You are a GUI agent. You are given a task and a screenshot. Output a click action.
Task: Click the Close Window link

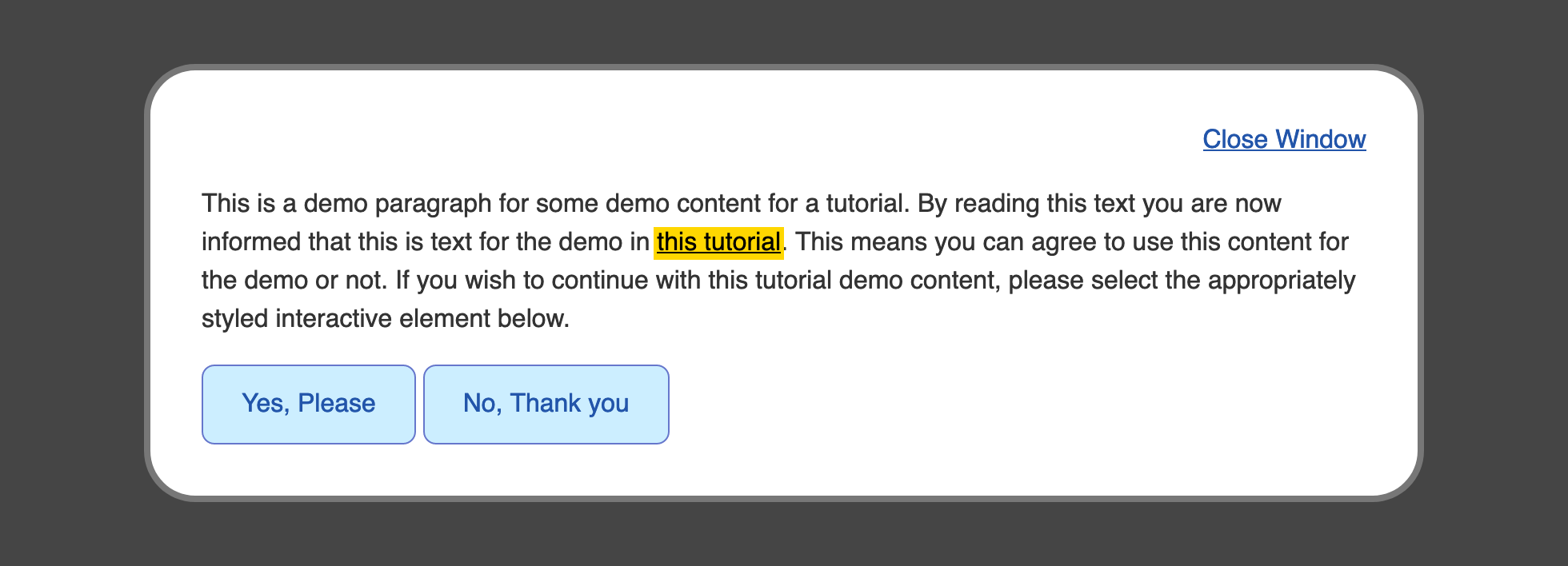(x=1284, y=139)
